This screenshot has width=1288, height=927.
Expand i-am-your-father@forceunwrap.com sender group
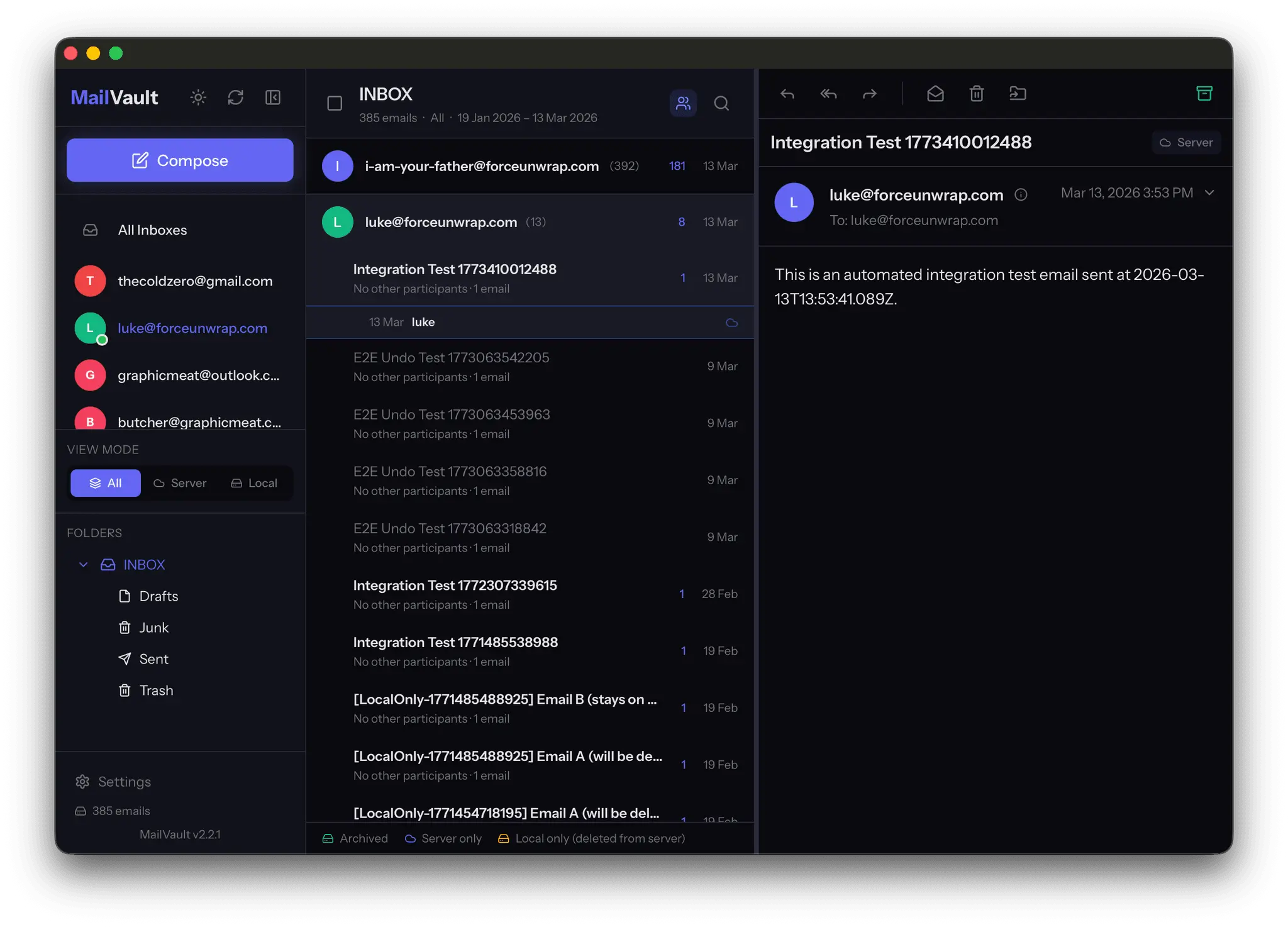(530, 166)
